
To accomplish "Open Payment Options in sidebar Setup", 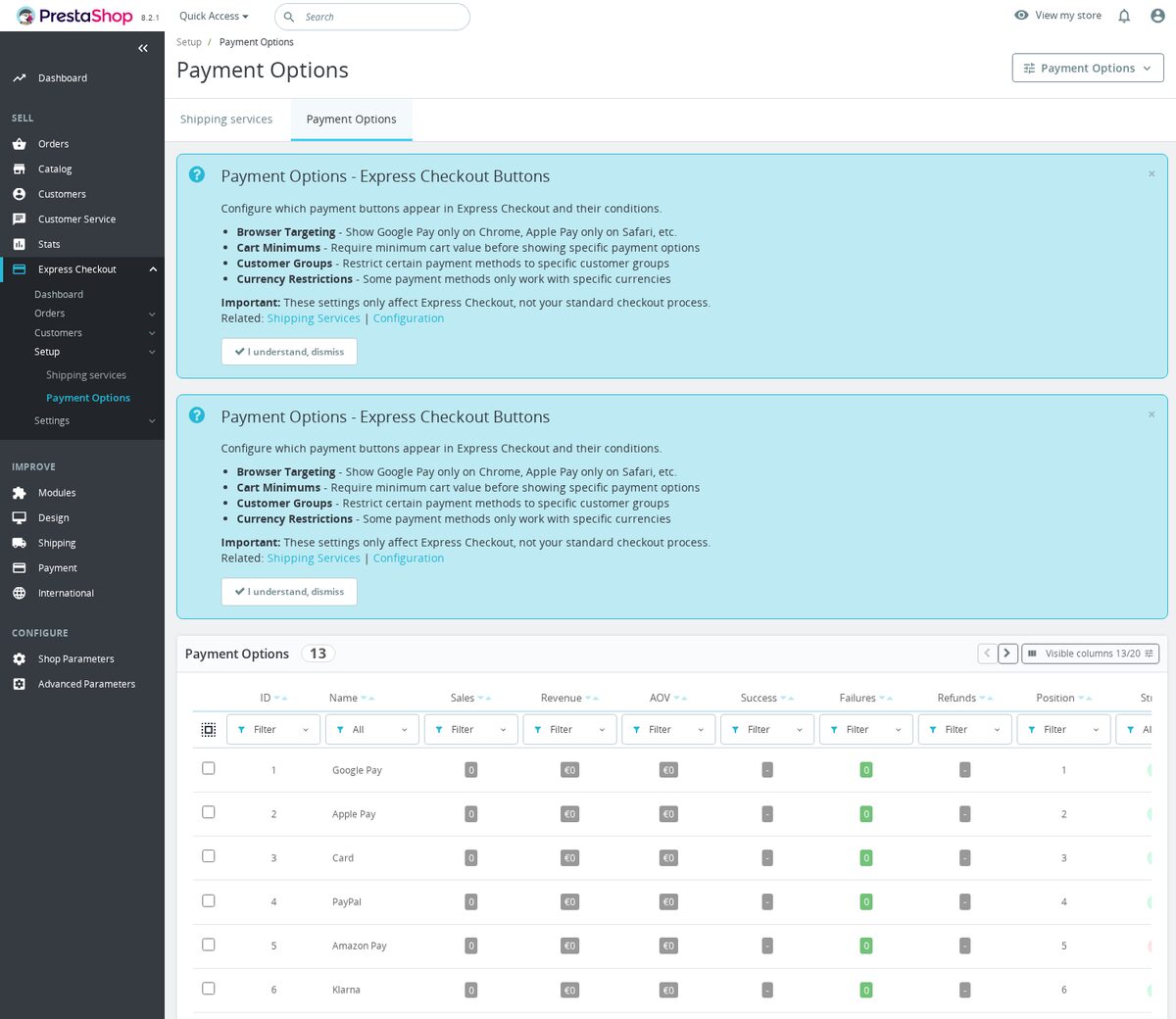I will click(88, 398).
